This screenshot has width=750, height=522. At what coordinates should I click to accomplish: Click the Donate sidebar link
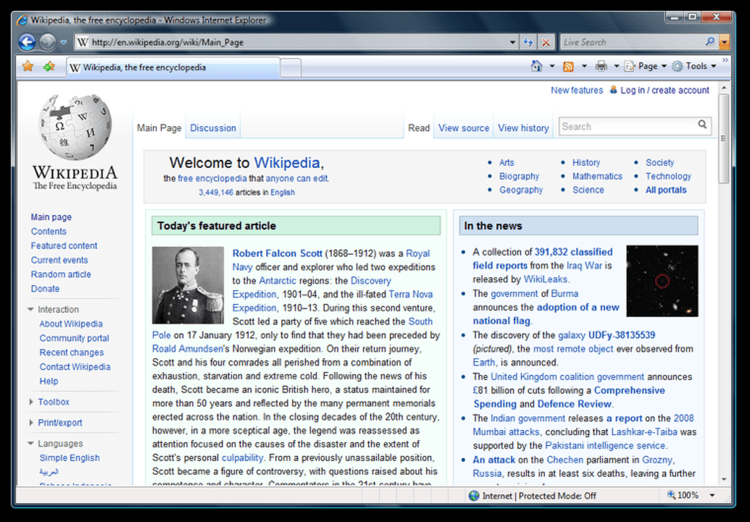[45, 289]
